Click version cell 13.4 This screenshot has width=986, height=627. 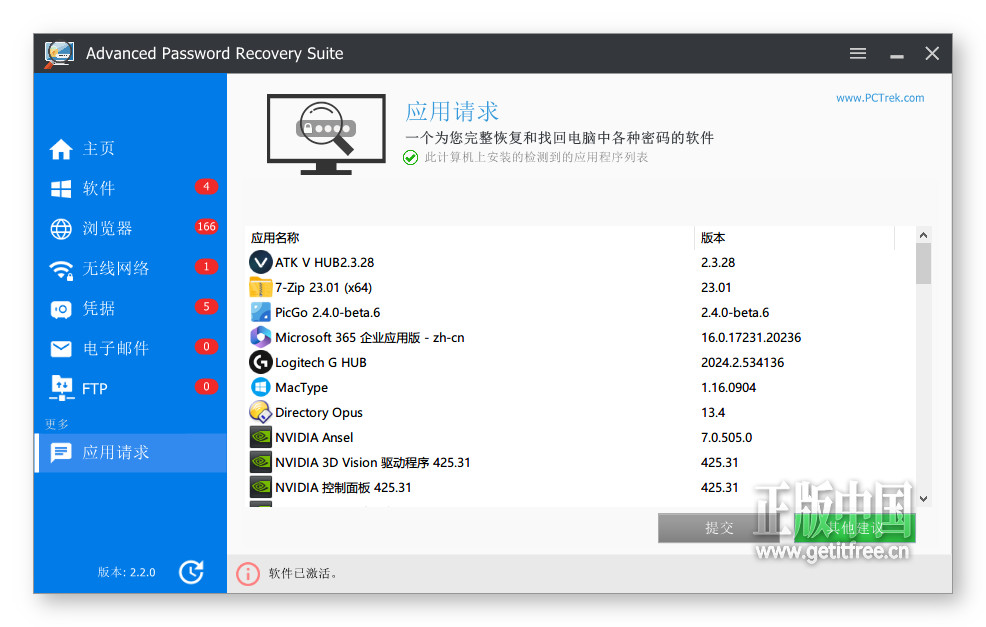[712, 413]
